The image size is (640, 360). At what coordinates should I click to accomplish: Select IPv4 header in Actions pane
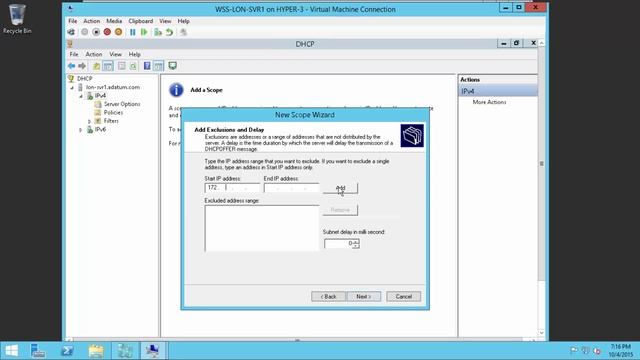498,91
